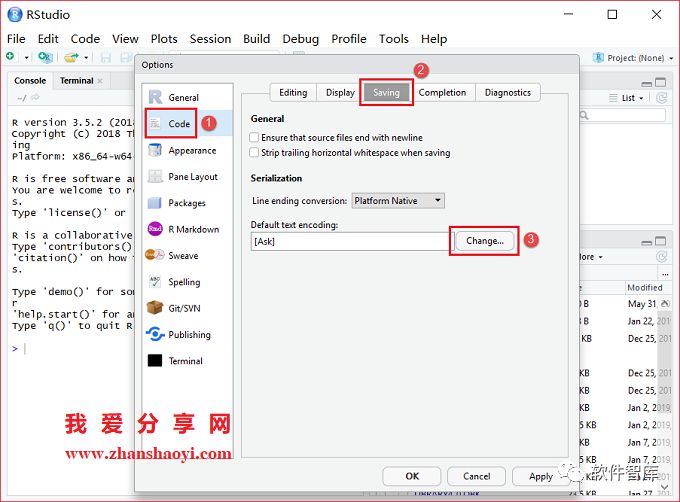Image resolution: width=680 pixels, height=502 pixels.
Task: Click the console working directory arrow icon
Action: 35,97
